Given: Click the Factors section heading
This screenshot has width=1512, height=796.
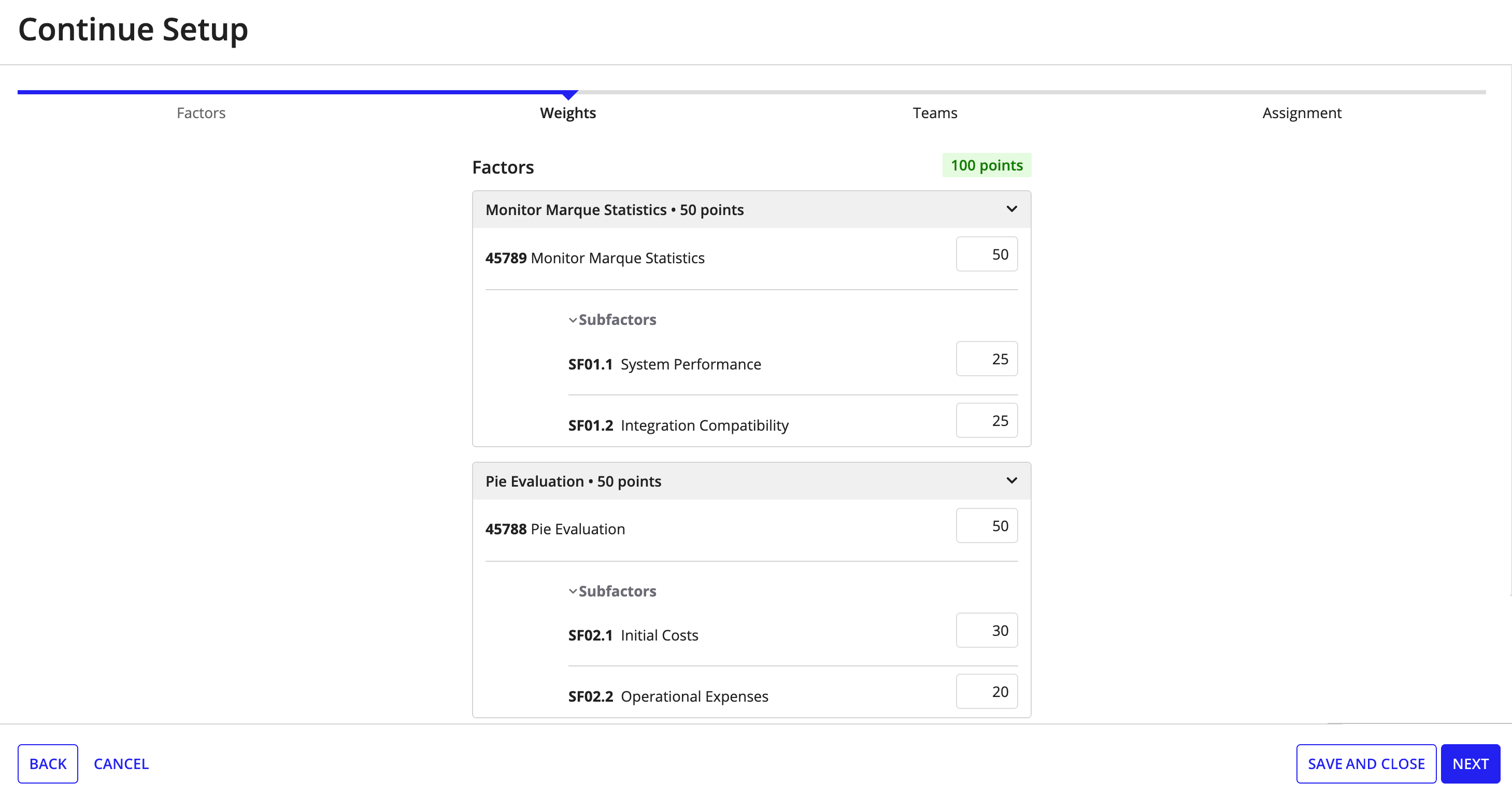Looking at the screenshot, I should point(503,167).
